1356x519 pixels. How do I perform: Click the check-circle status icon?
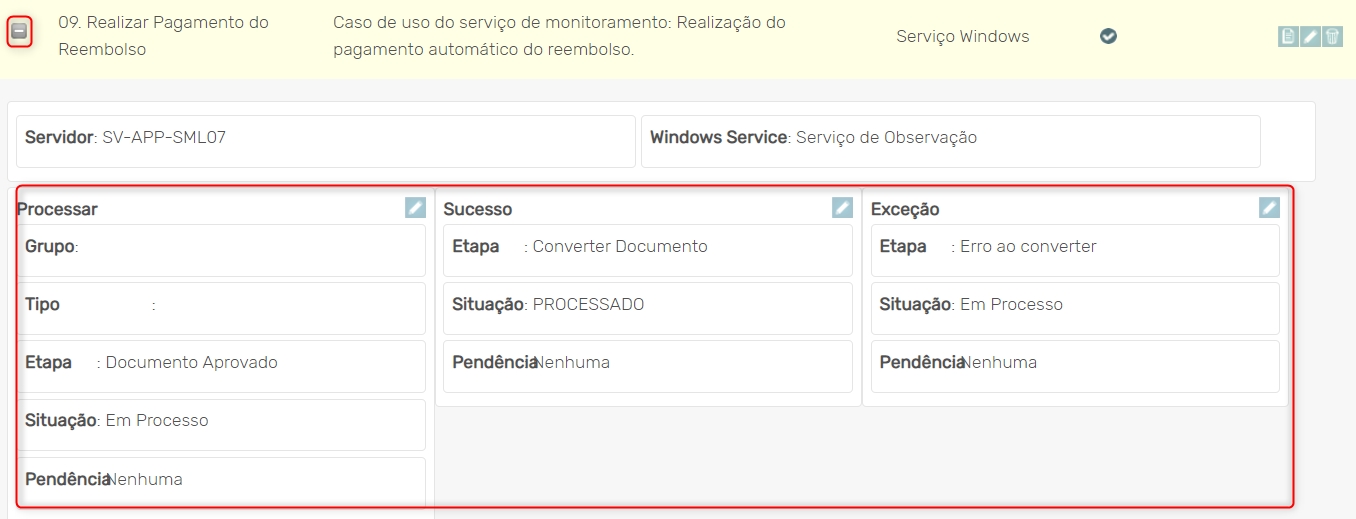pos(1108,36)
